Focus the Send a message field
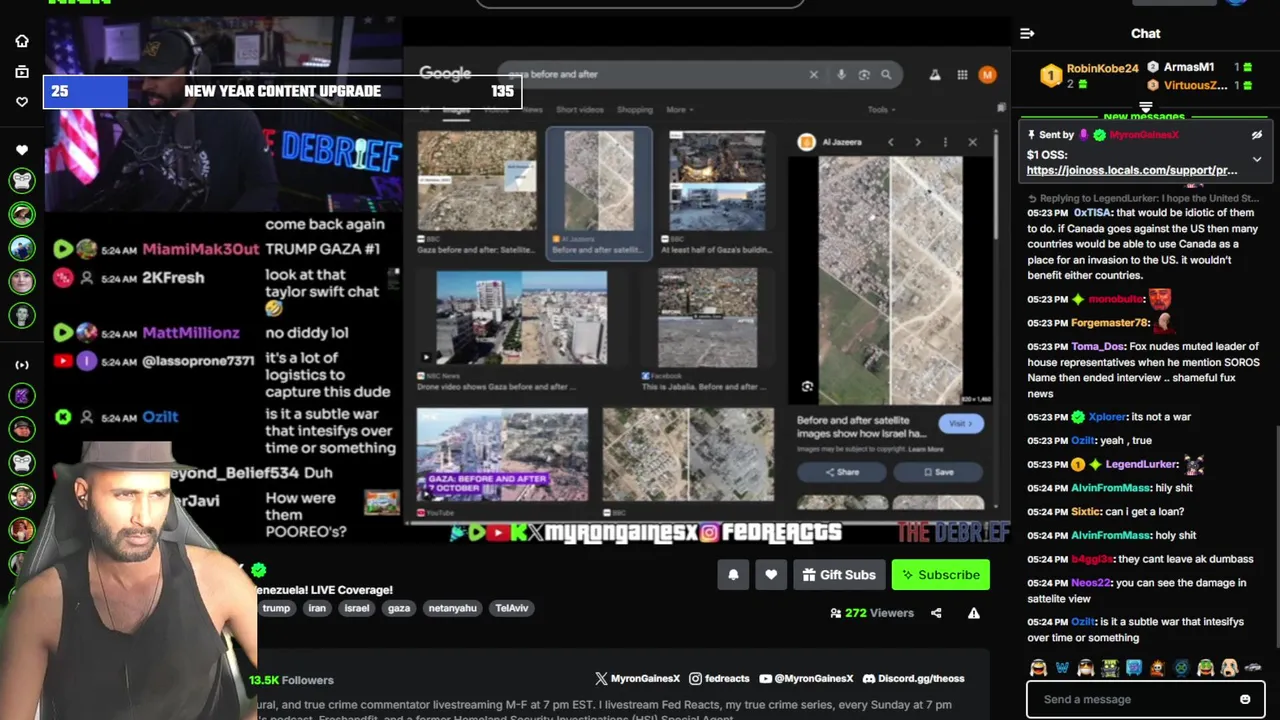Viewport: 1280px width, 720px height. (x=1145, y=699)
